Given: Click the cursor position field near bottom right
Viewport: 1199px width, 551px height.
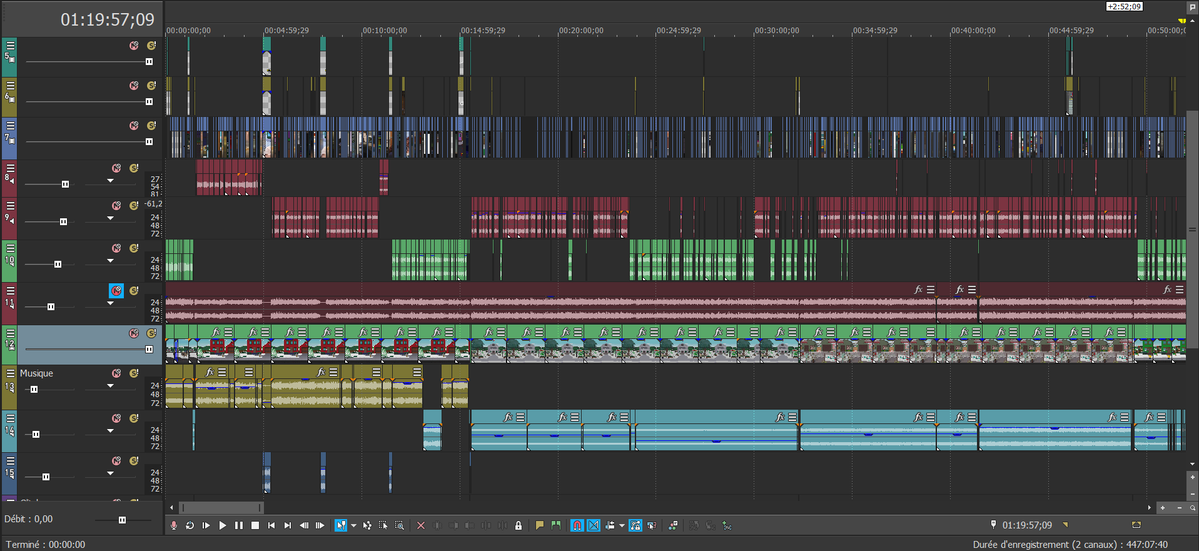Looking at the screenshot, I should tap(1027, 525).
